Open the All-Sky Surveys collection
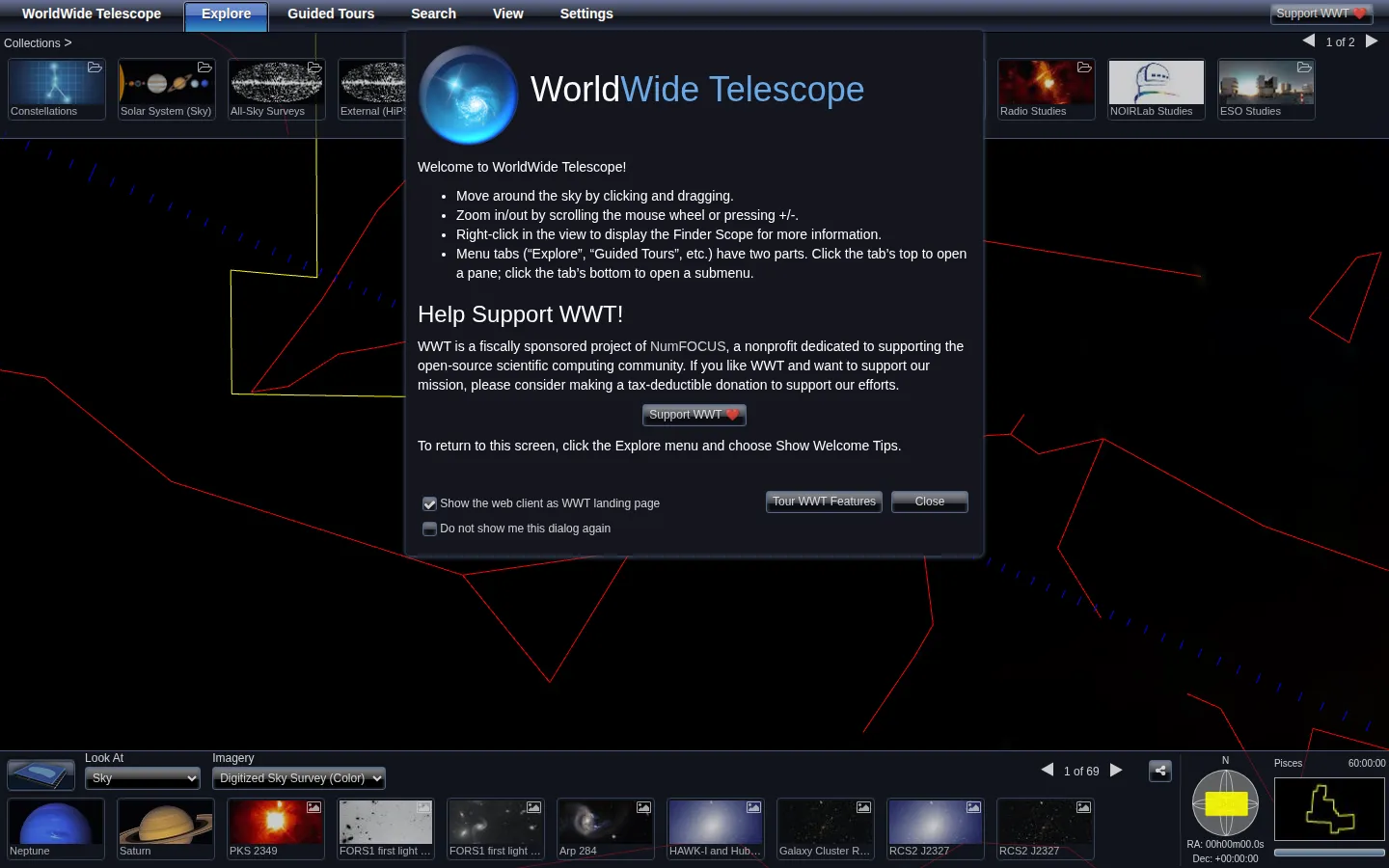Image resolution: width=1389 pixels, height=868 pixels. (277, 89)
